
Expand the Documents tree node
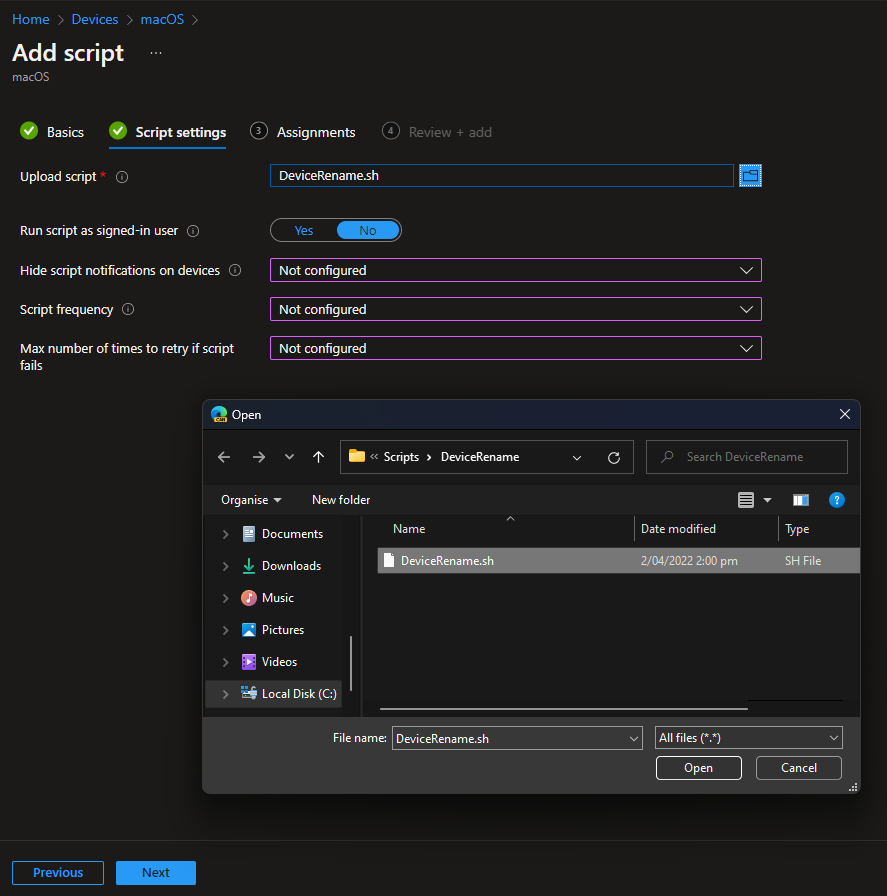coord(225,534)
